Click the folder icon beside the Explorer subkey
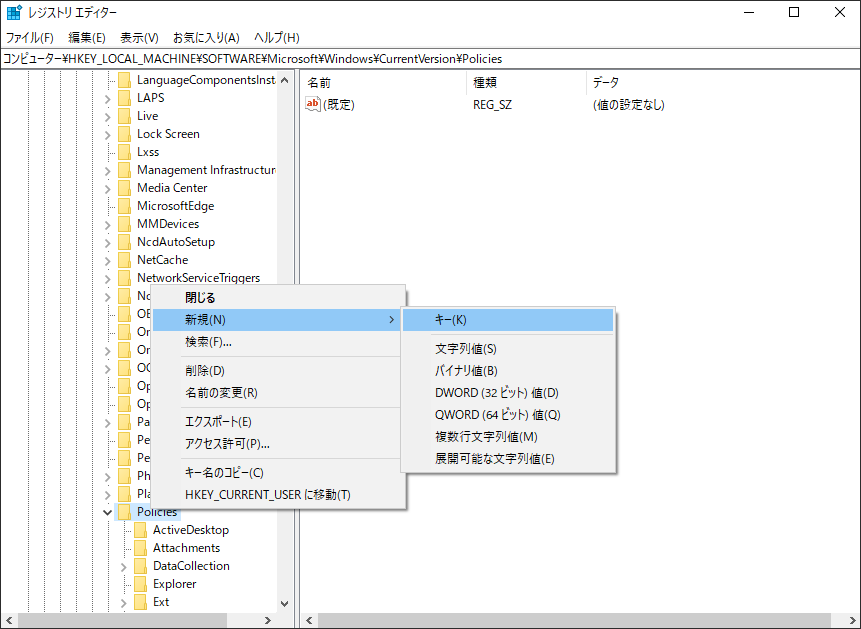861x629 pixels. point(139,583)
